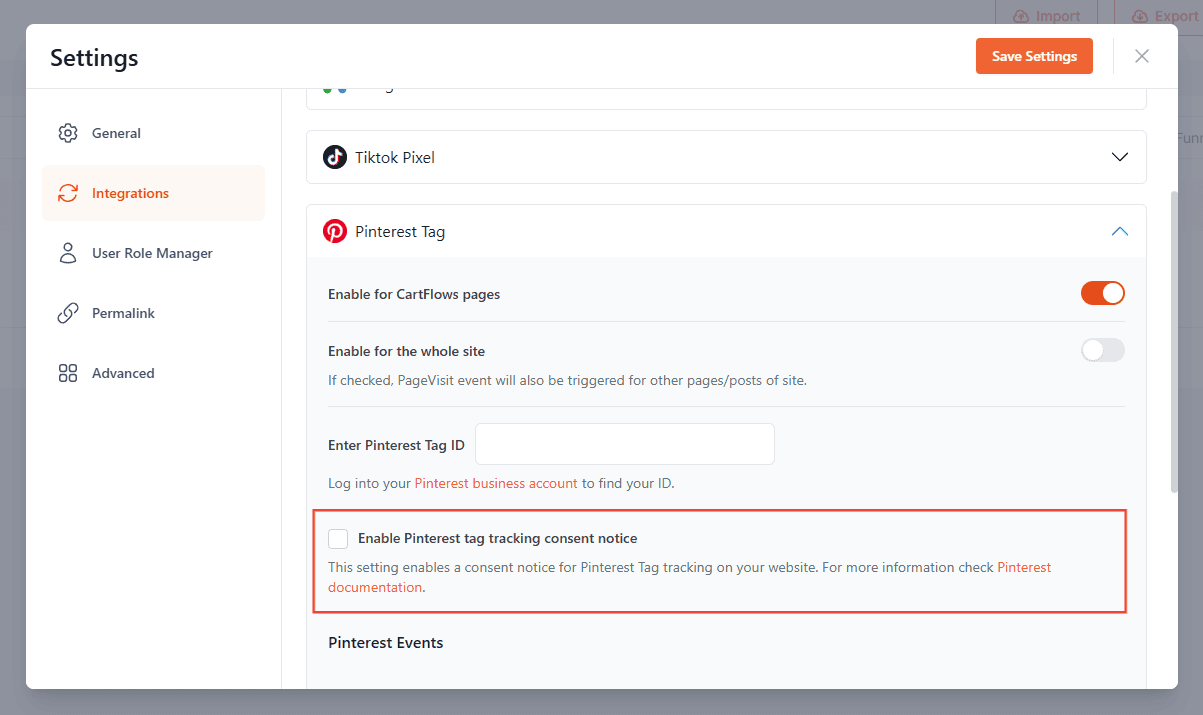Disable the Enable for CartFlows pages toggle
Image resolution: width=1203 pixels, height=715 pixels.
pyautogui.click(x=1102, y=294)
